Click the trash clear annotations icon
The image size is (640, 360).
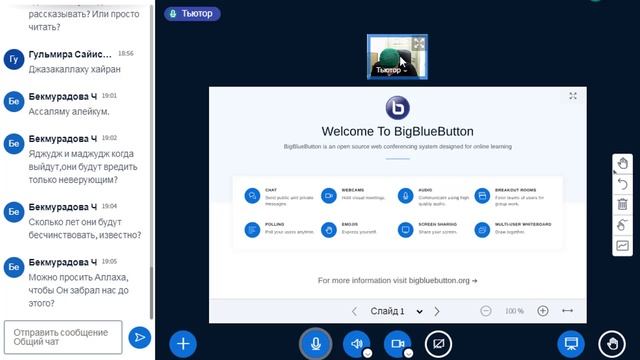(x=622, y=204)
